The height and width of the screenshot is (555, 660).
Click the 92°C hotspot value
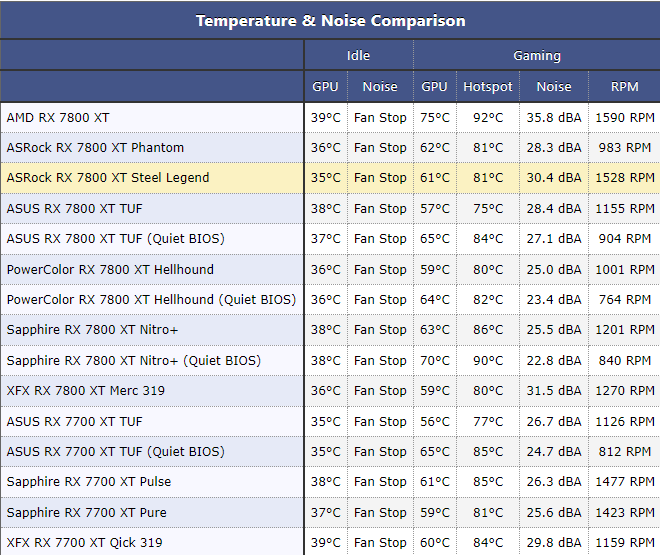488,117
